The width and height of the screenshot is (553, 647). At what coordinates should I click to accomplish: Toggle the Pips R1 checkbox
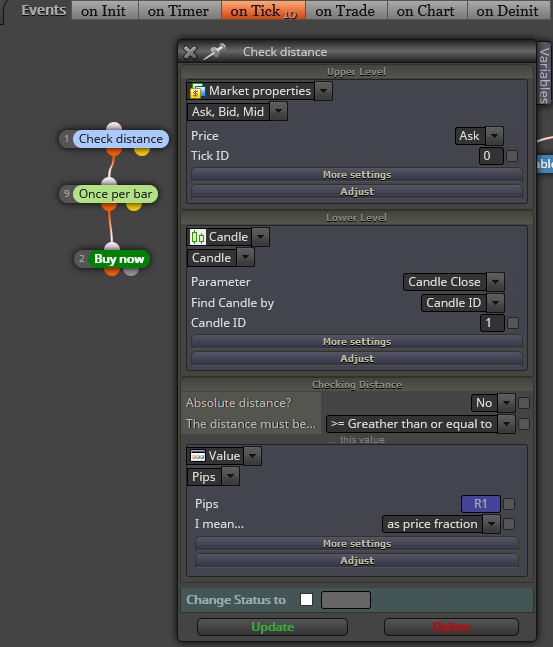[x=509, y=504]
